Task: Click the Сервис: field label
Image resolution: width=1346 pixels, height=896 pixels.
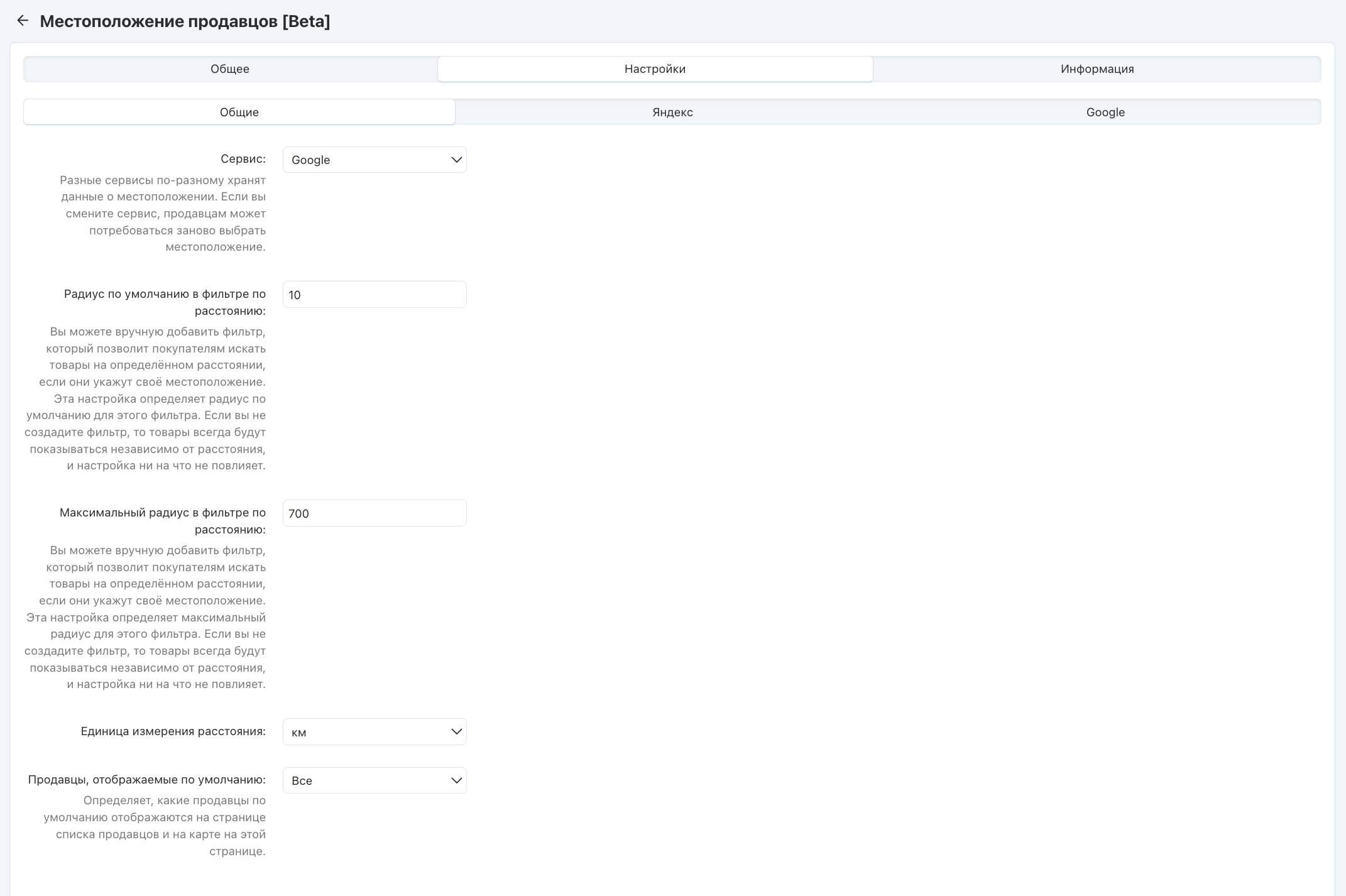Action: [243, 159]
